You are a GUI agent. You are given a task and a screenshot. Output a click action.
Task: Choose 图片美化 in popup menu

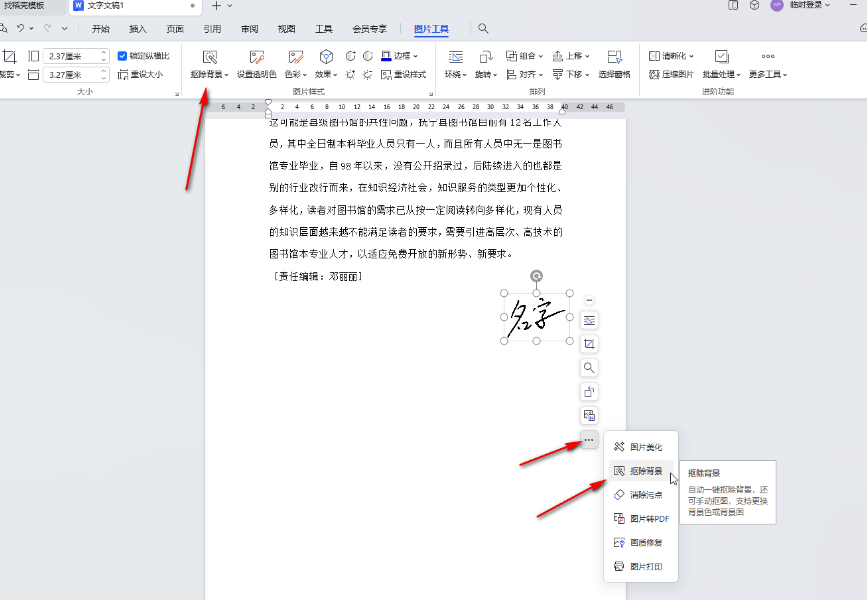641,447
